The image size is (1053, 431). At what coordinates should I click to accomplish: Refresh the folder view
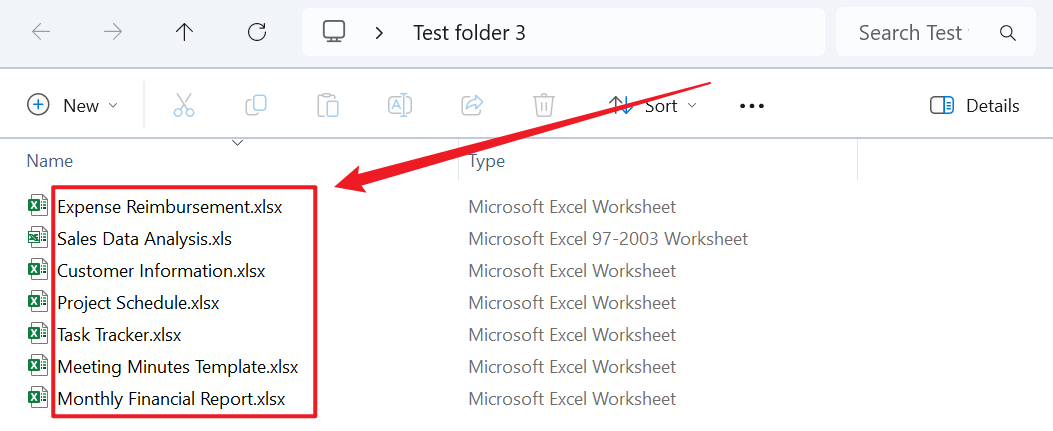point(257,32)
